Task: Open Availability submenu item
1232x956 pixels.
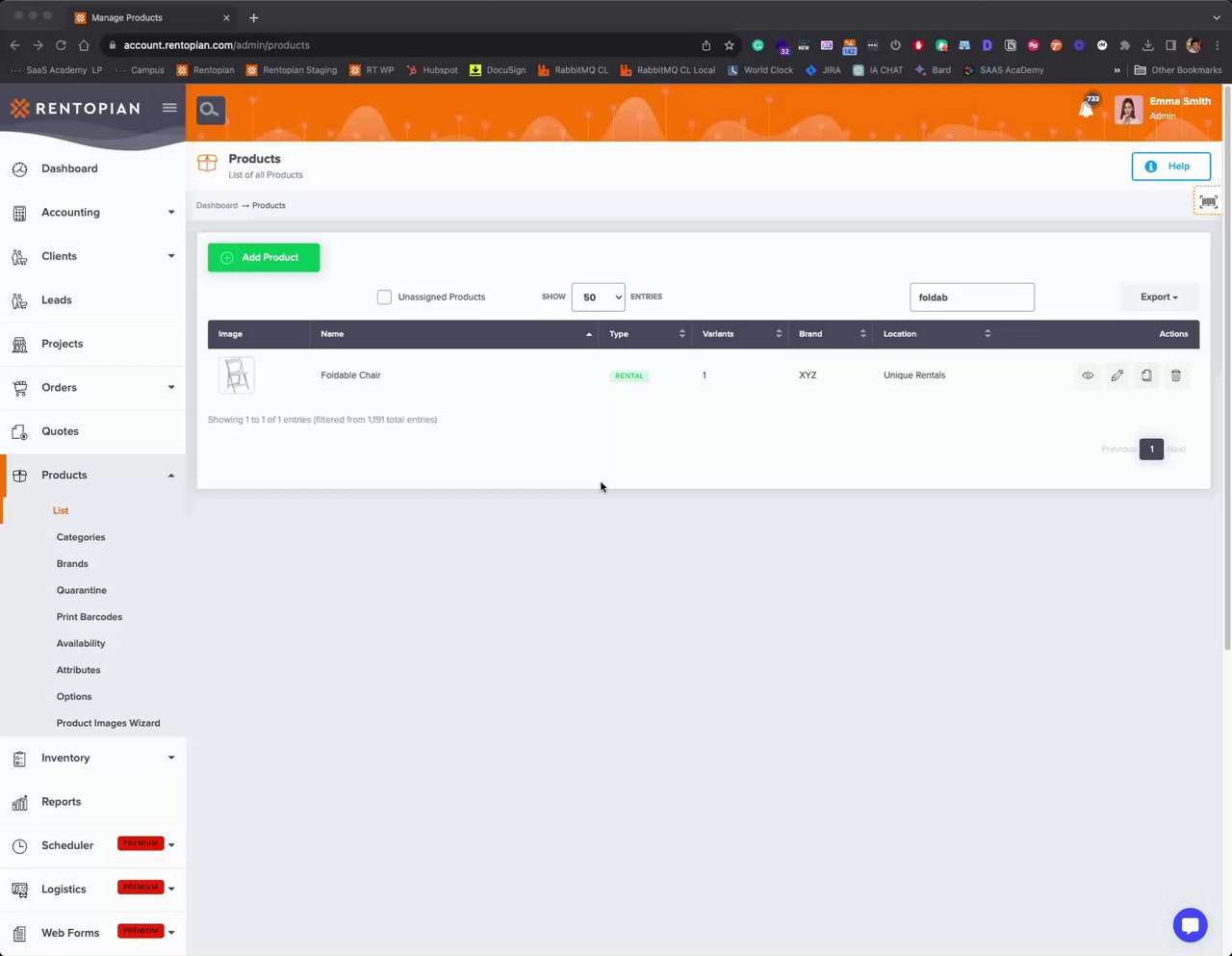Action: 81,644
